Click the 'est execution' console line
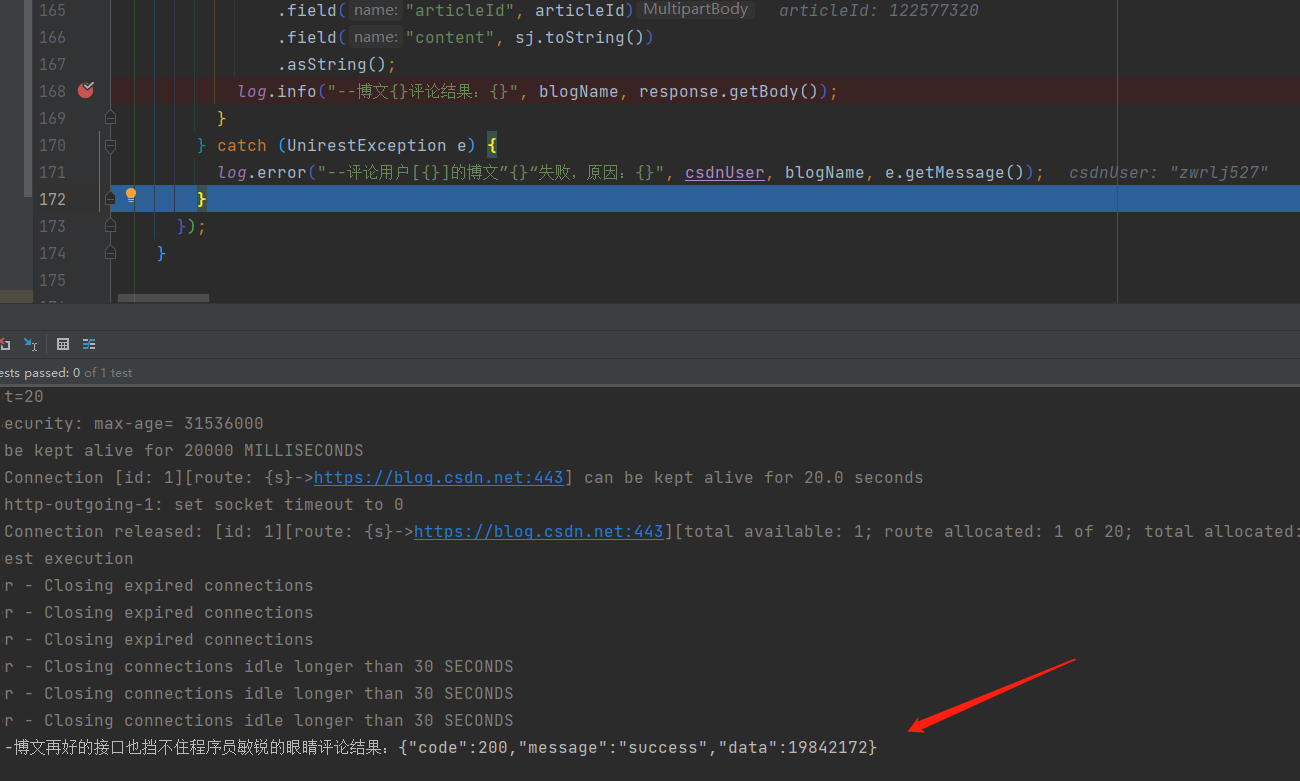 pyautogui.click(x=69, y=559)
